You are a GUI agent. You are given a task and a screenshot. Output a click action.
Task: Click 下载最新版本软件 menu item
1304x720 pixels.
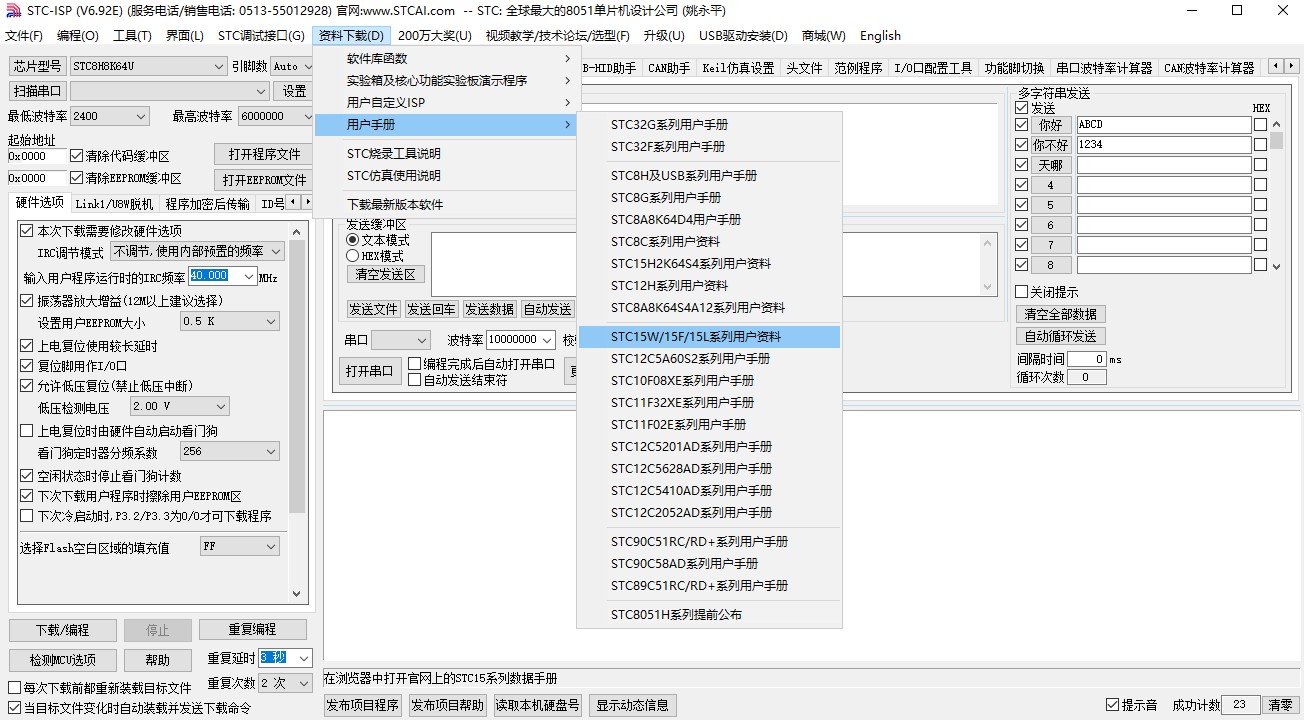click(447, 204)
